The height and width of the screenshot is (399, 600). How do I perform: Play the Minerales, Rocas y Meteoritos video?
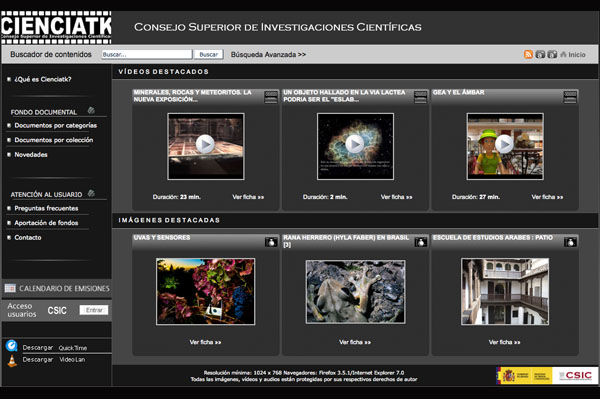[x=205, y=144]
